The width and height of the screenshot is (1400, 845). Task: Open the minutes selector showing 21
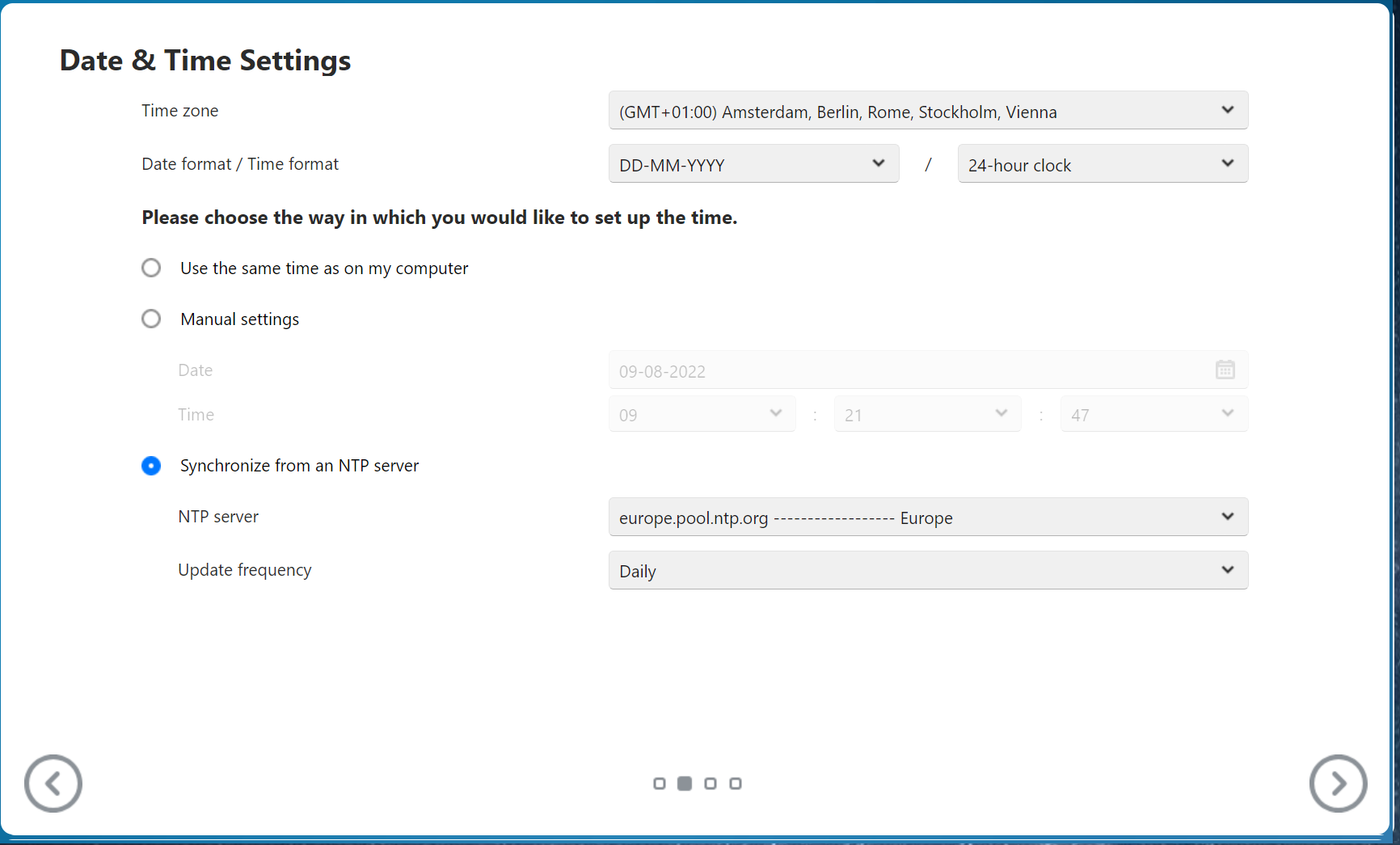pos(927,414)
